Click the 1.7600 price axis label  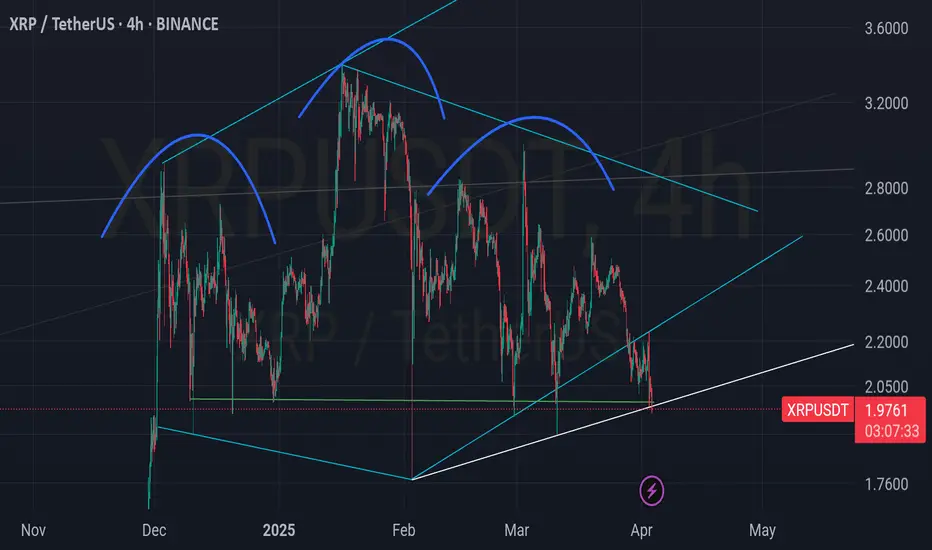(886, 484)
